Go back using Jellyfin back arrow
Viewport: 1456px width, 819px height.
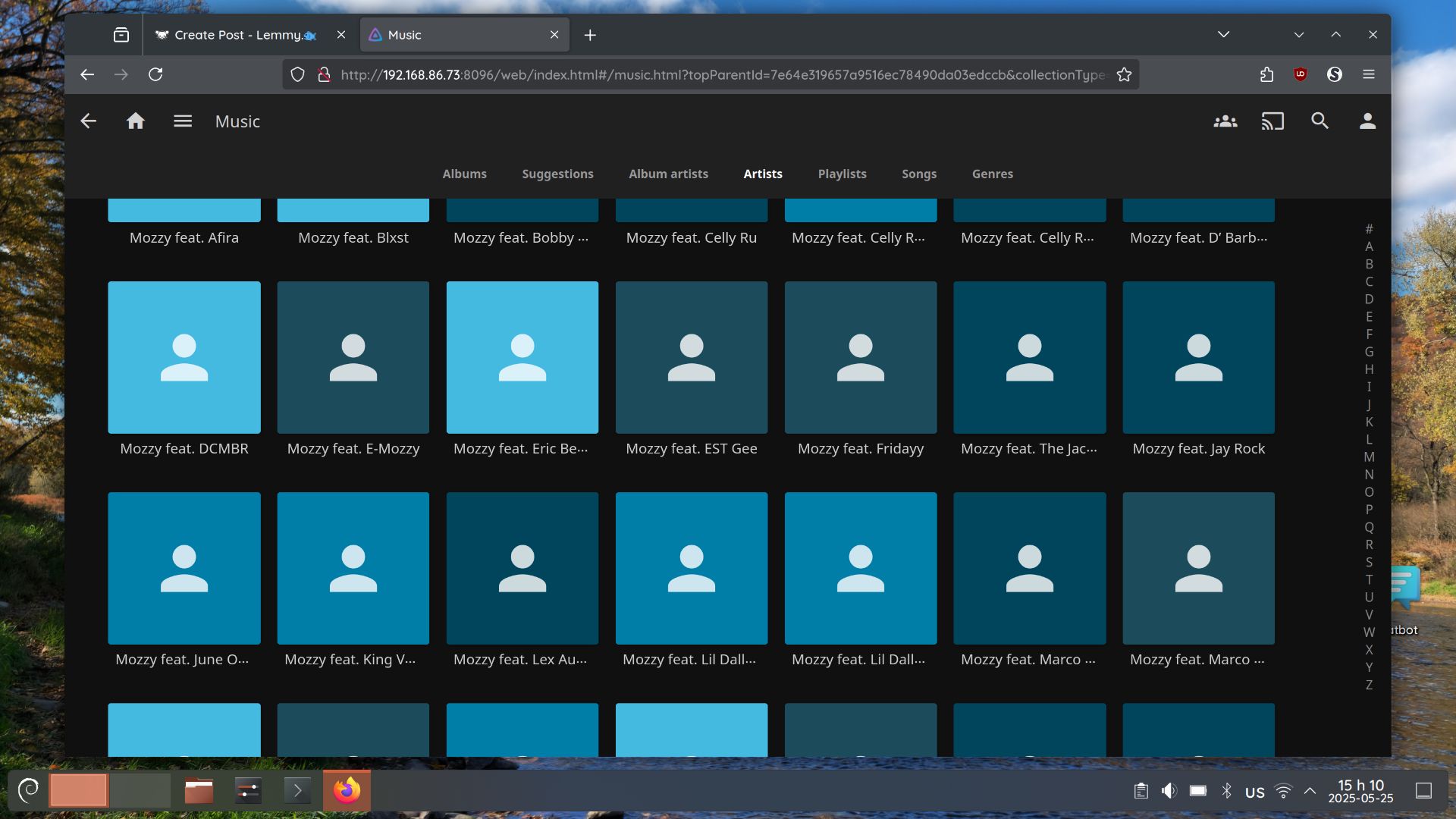click(x=88, y=121)
